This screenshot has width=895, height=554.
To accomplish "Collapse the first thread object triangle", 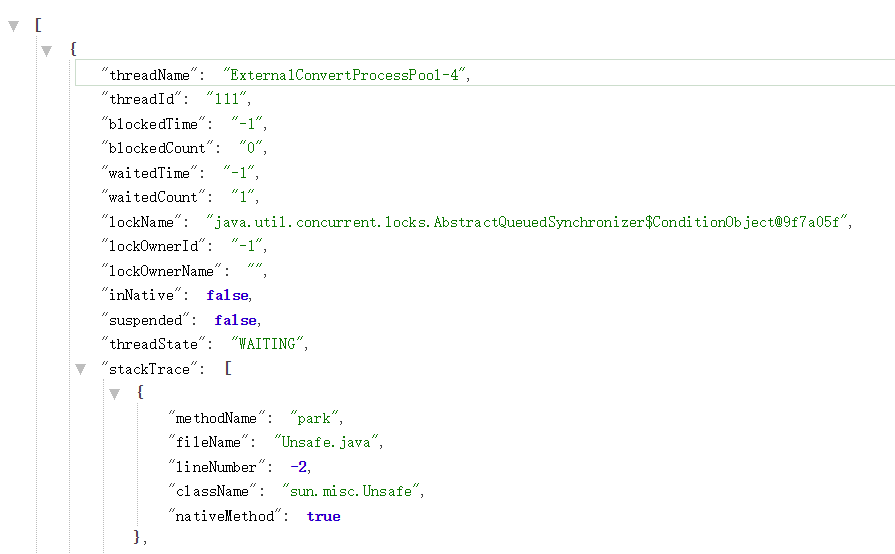I will point(47,51).
